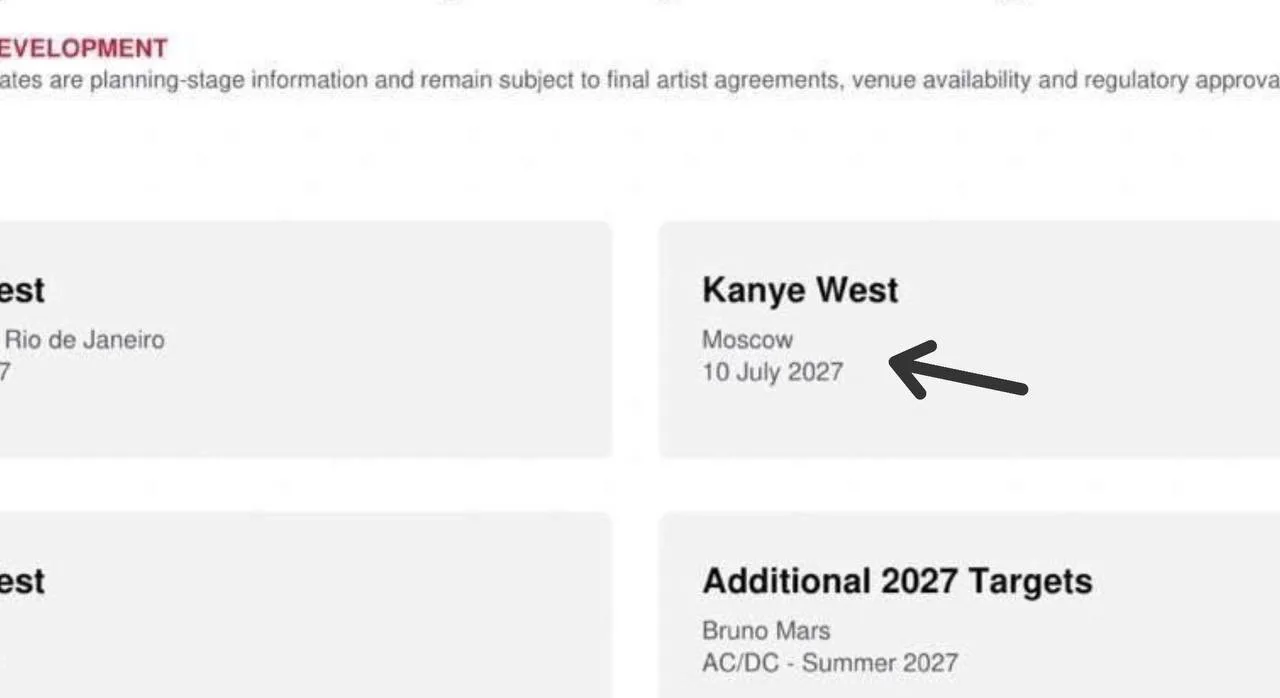Click the Moscow city label

[747, 340]
